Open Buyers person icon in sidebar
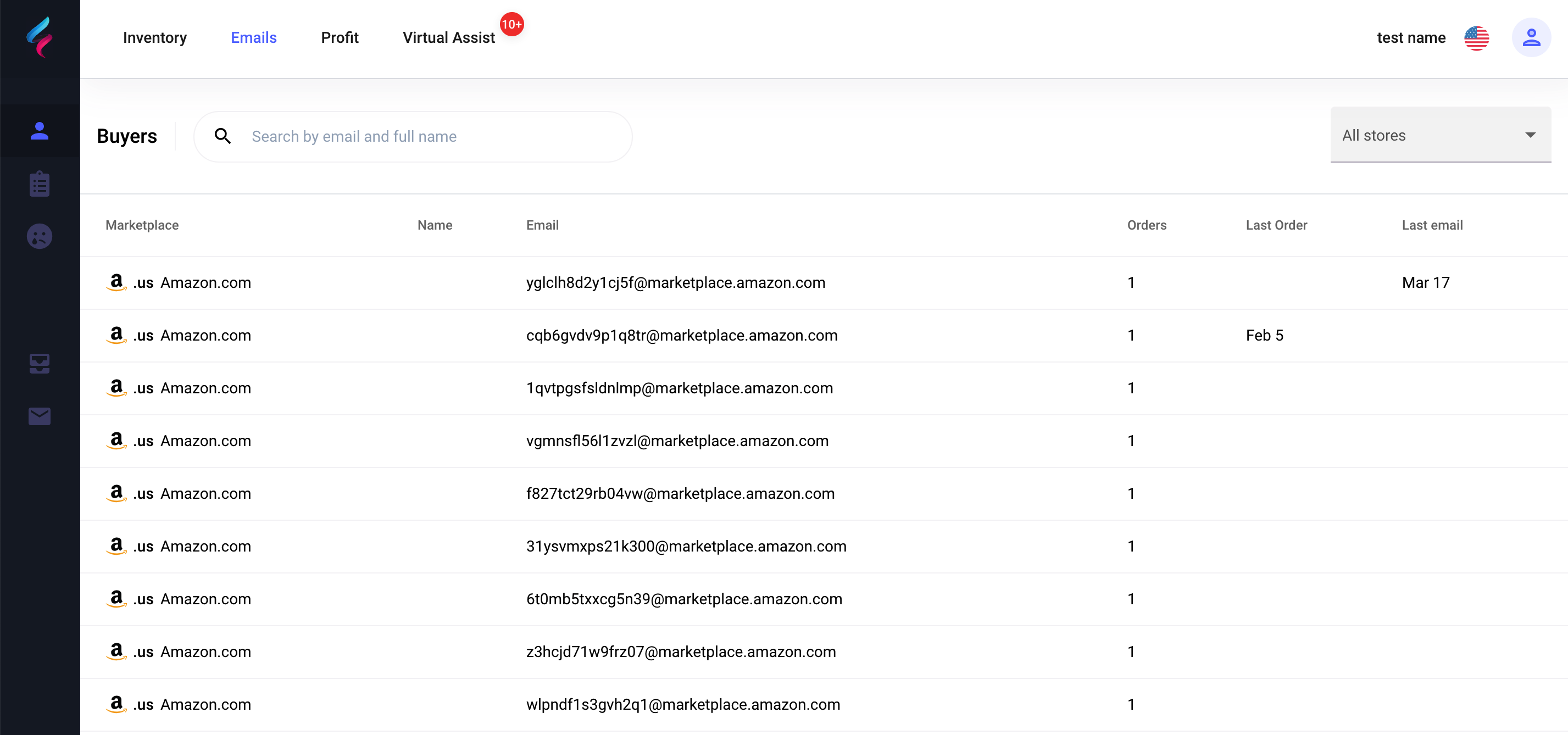 click(40, 131)
